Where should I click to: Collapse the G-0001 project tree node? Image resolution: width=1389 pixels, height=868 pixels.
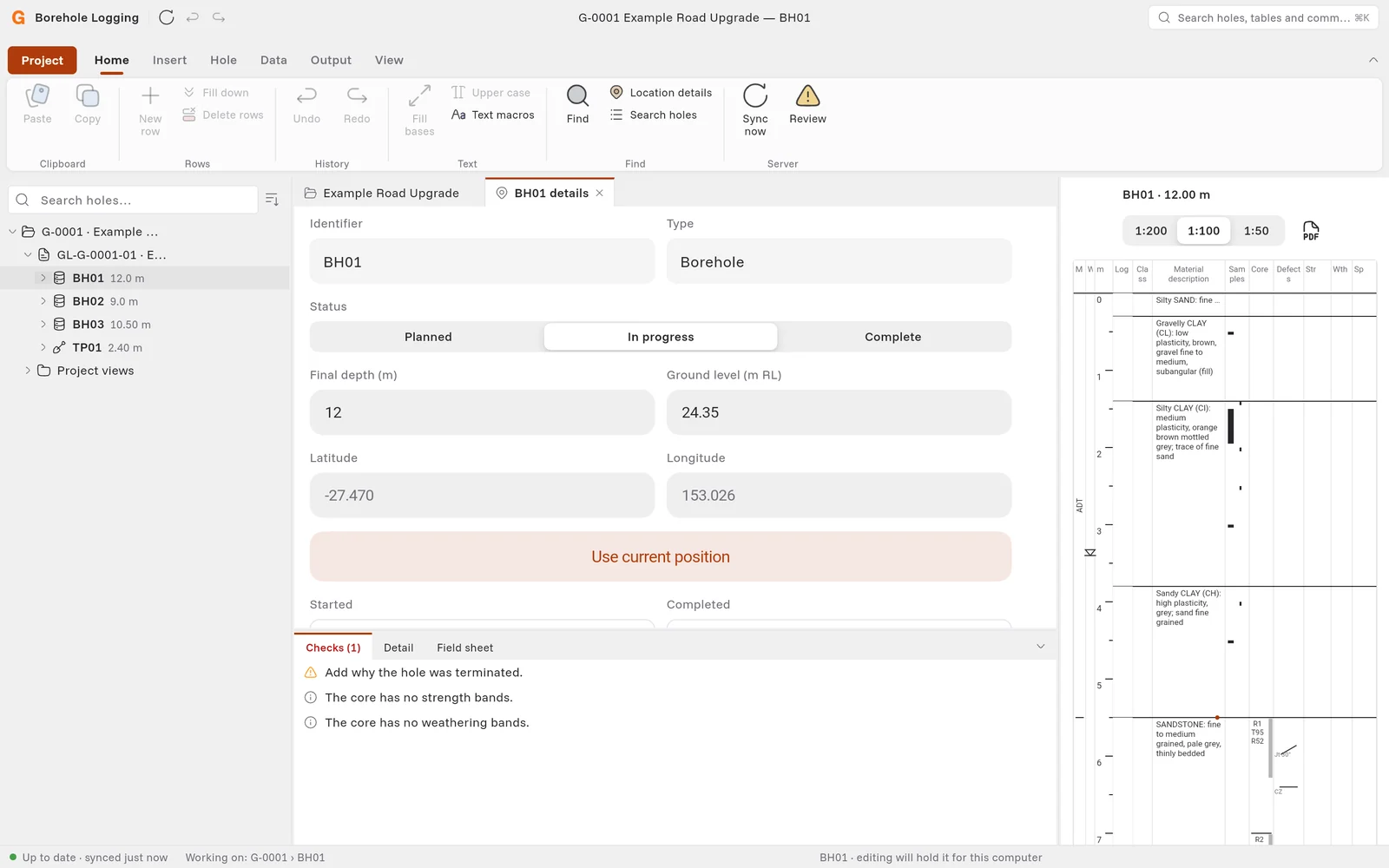tap(12, 232)
